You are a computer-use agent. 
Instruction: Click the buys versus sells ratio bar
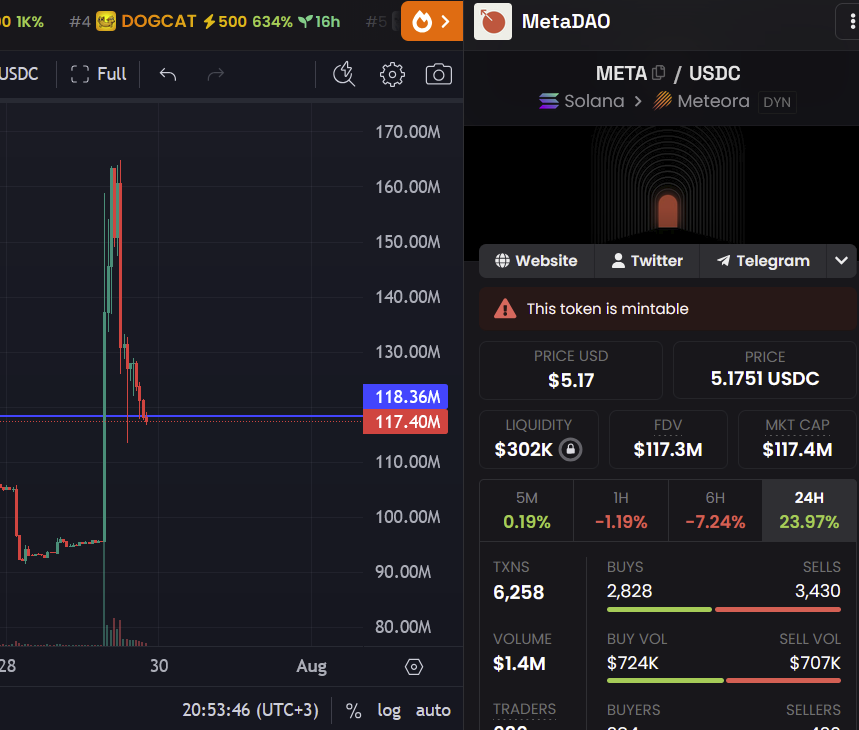(724, 610)
